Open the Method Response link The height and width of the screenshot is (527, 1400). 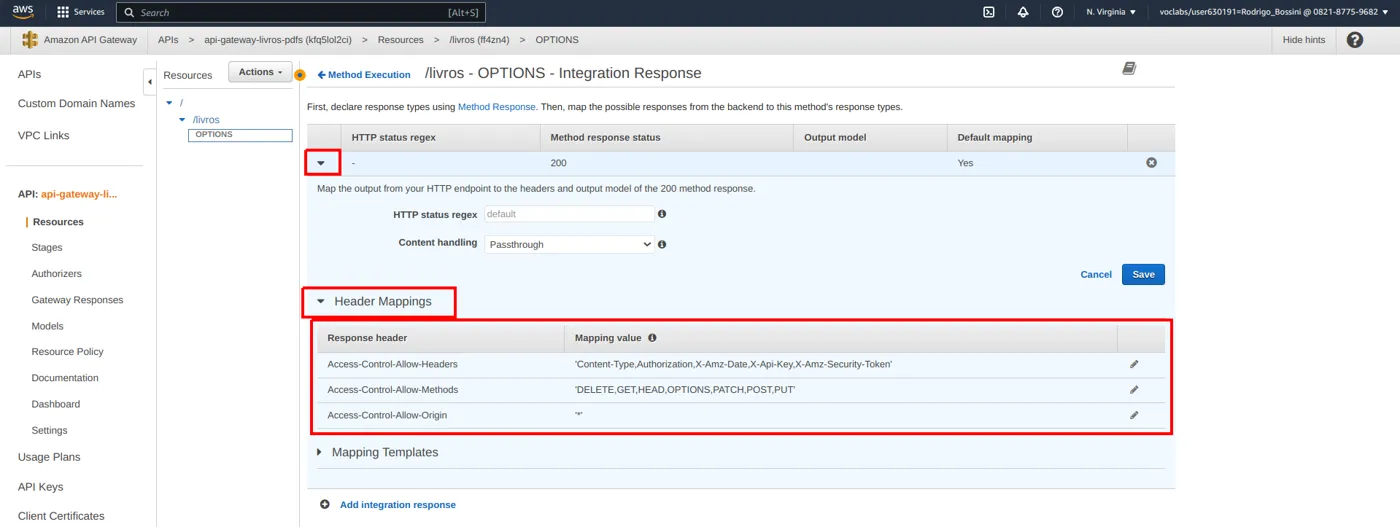[x=497, y=106]
